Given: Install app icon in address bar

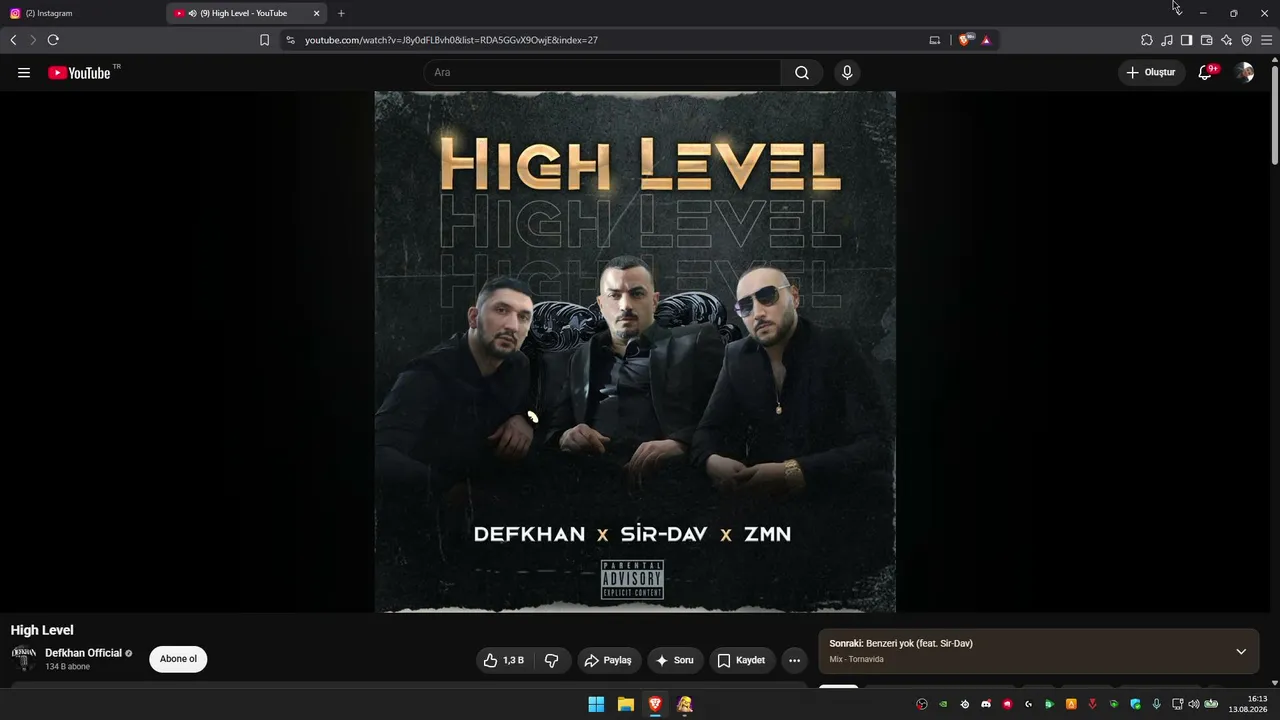Looking at the screenshot, I should [x=935, y=40].
